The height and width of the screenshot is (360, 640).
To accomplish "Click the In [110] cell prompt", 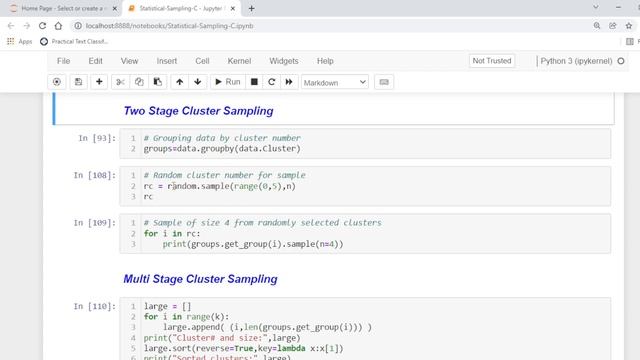I will pos(95,306).
